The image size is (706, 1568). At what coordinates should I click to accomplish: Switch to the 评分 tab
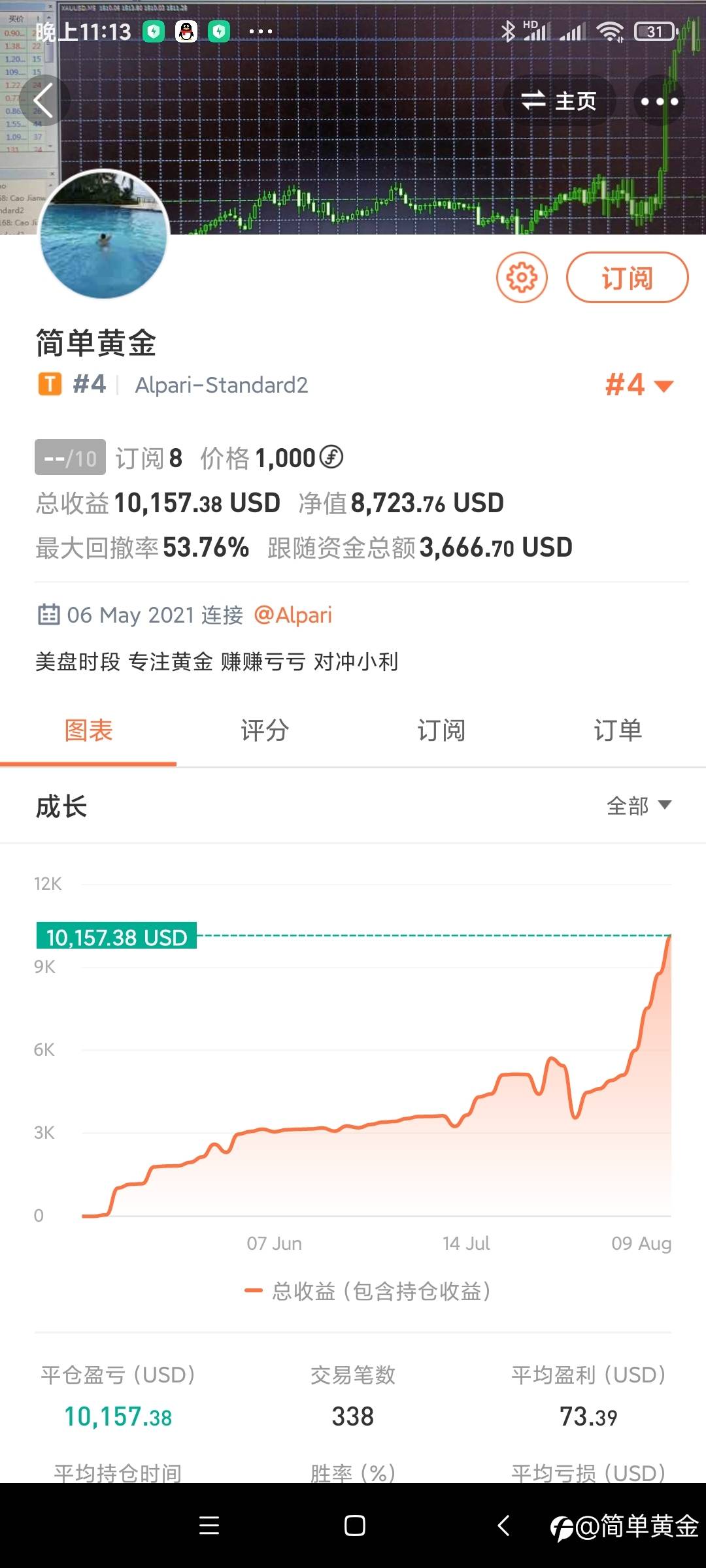click(x=265, y=730)
